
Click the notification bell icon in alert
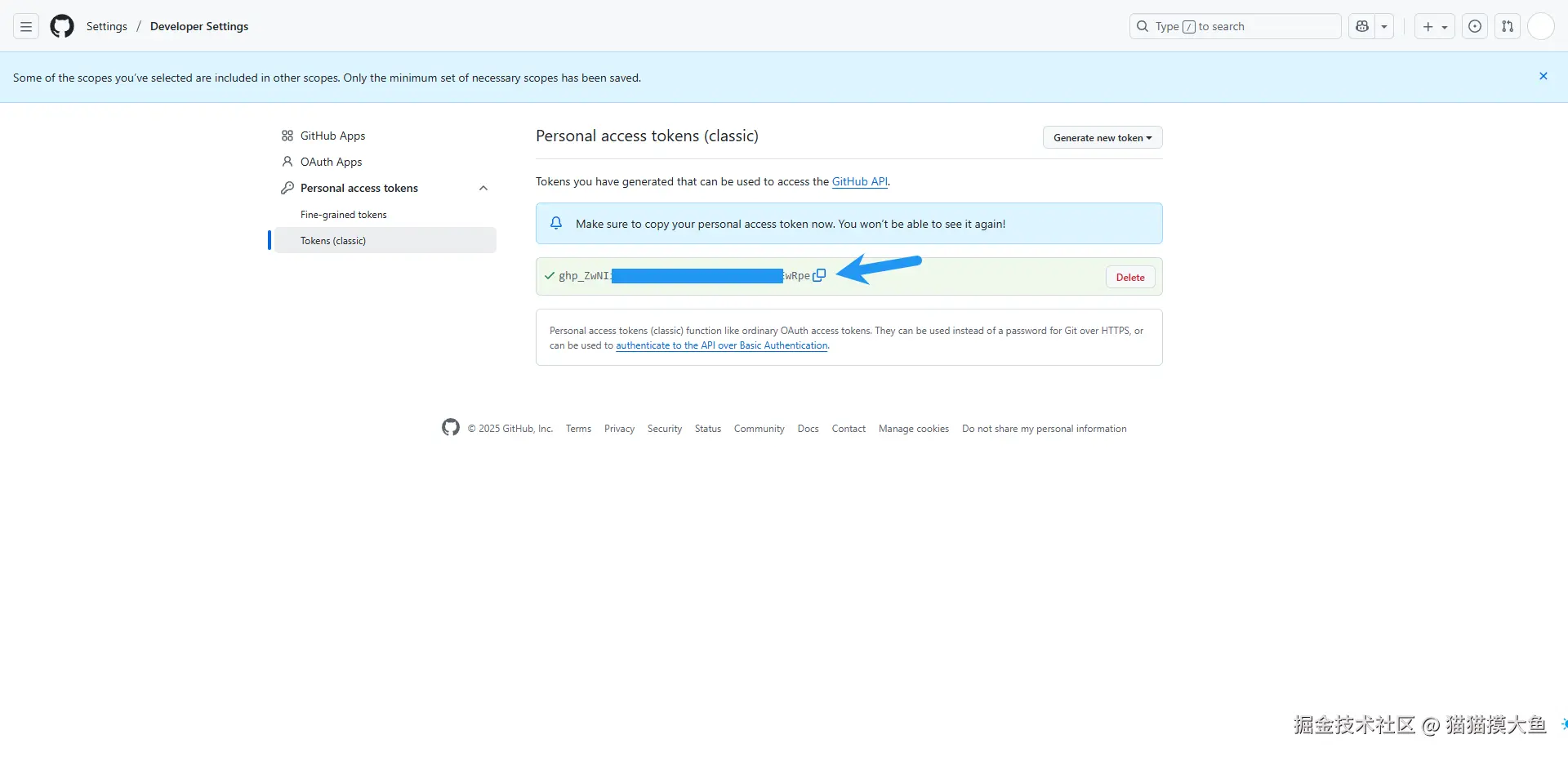coord(556,223)
